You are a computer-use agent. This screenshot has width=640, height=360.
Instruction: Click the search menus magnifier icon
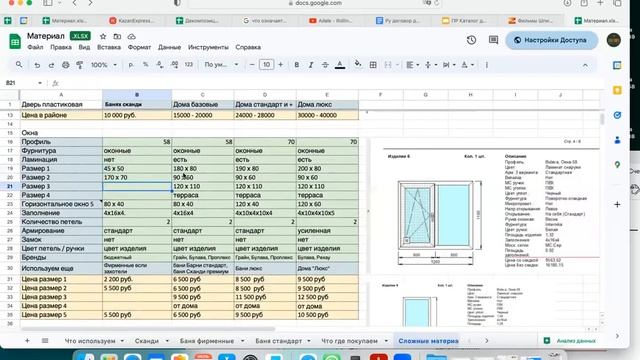pyautogui.click(x=19, y=64)
